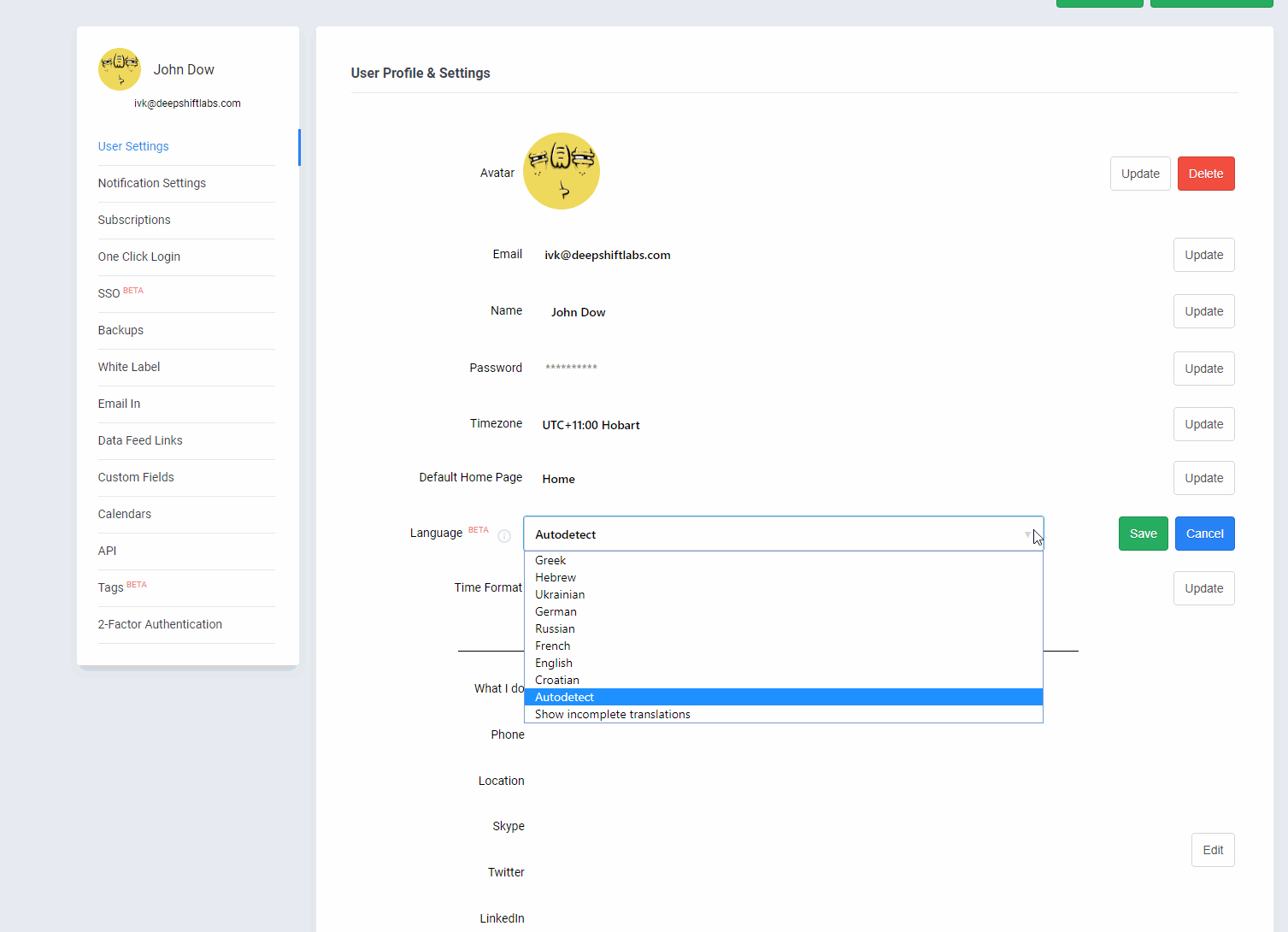This screenshot has width=1288, height=932.
Task: Click Edit for the contact details
Action: click(1213, 850)
